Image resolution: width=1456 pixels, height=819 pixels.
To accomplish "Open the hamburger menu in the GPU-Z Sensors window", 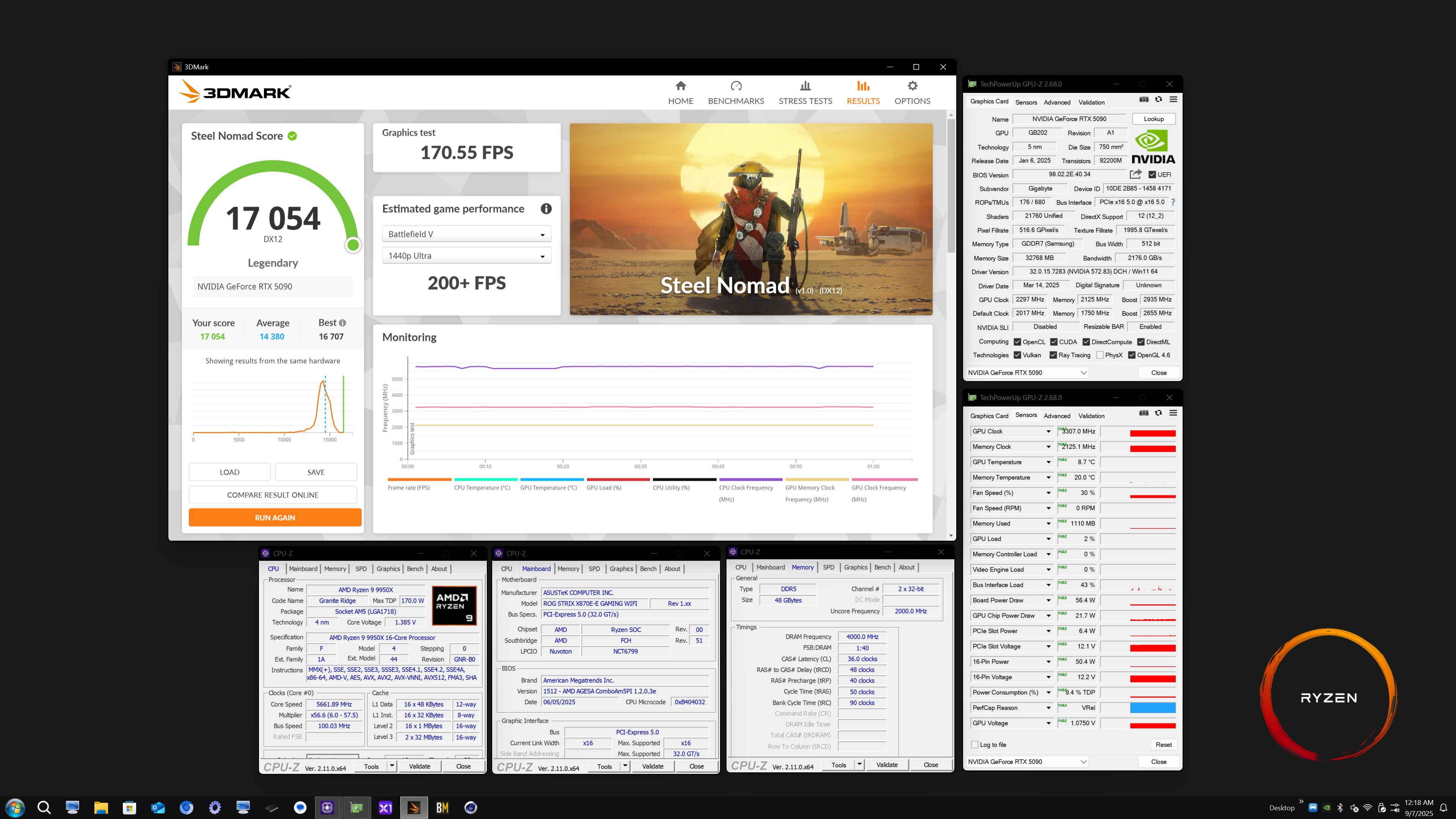I will pyautogui.click(x=1174, y=413).
